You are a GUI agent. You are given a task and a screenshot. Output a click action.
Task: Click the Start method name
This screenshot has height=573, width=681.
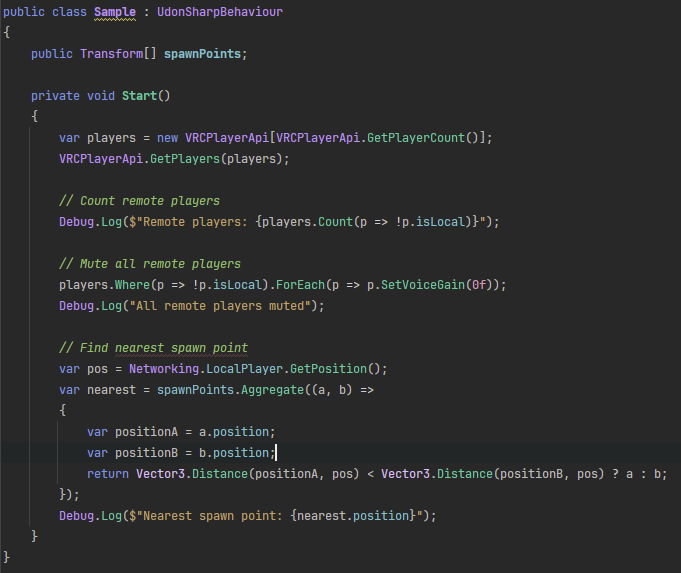tap(143, 95)
